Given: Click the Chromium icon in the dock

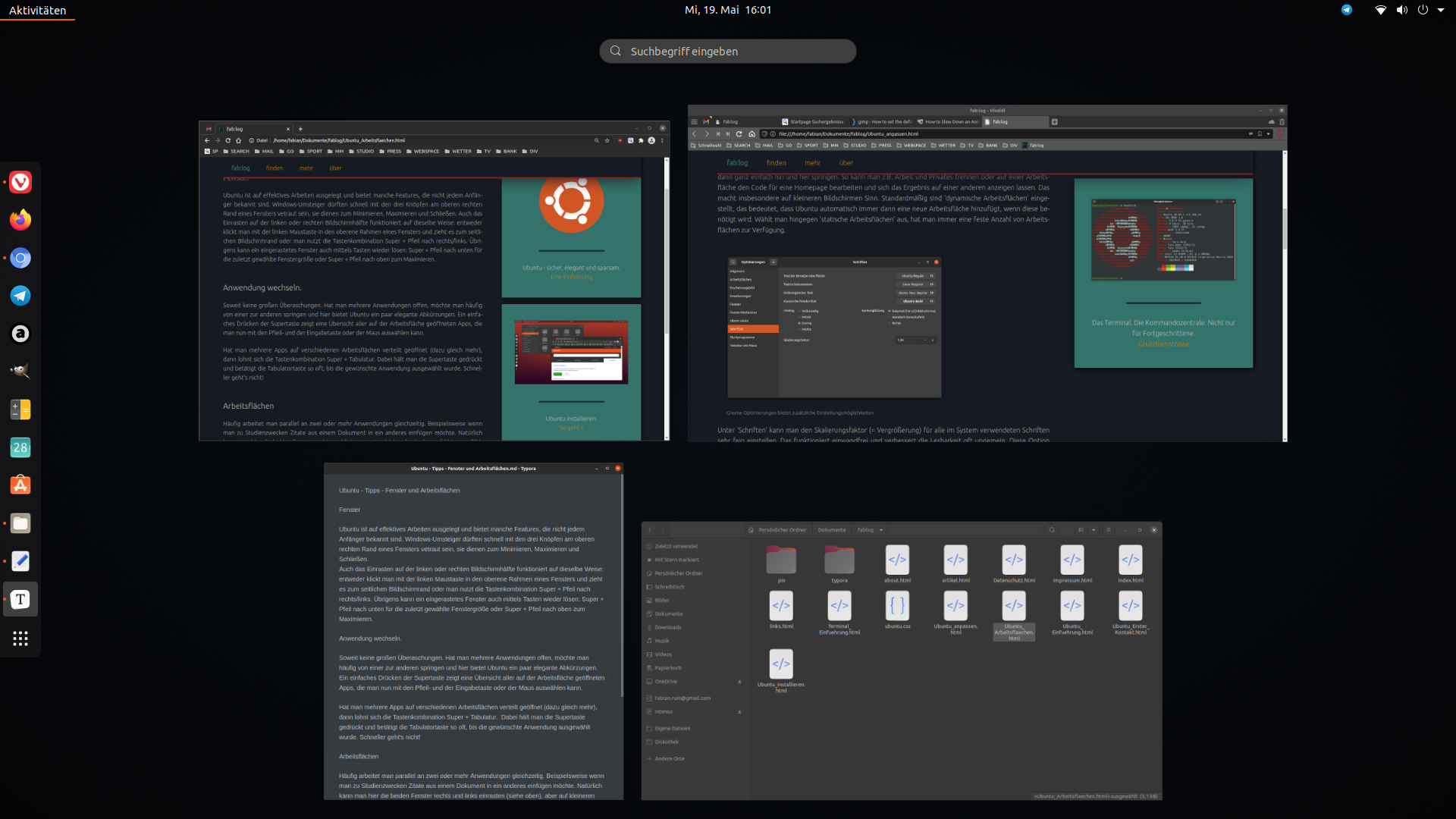Looking at the screenshot, I should (x=20, y=258).
